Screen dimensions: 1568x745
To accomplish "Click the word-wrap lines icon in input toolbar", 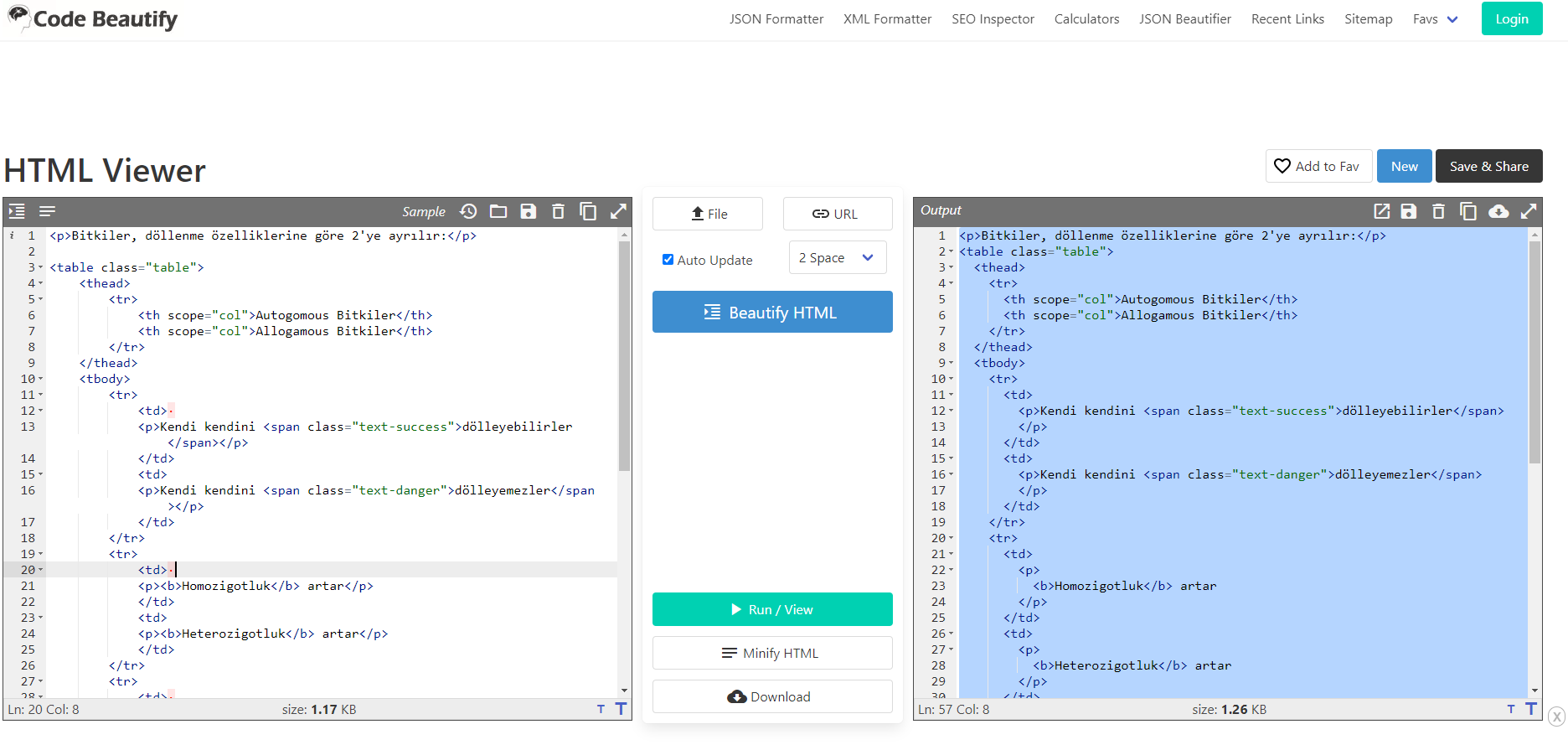I will [48, 211].
